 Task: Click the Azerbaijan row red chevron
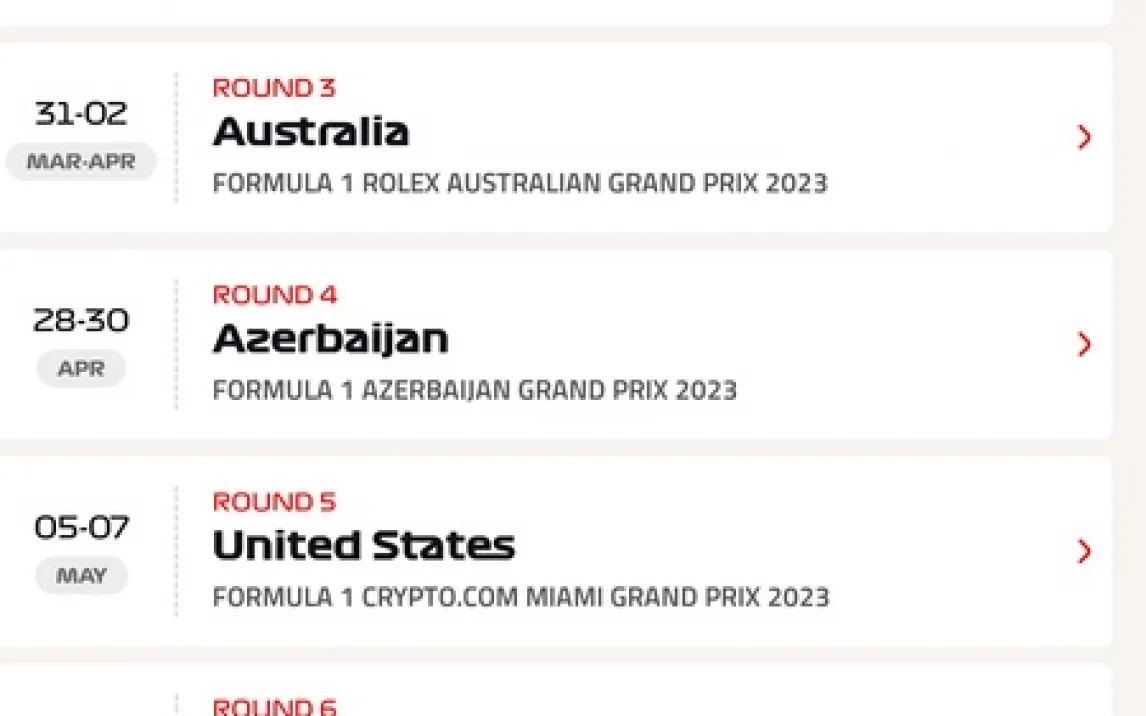tap(1084, 345)
